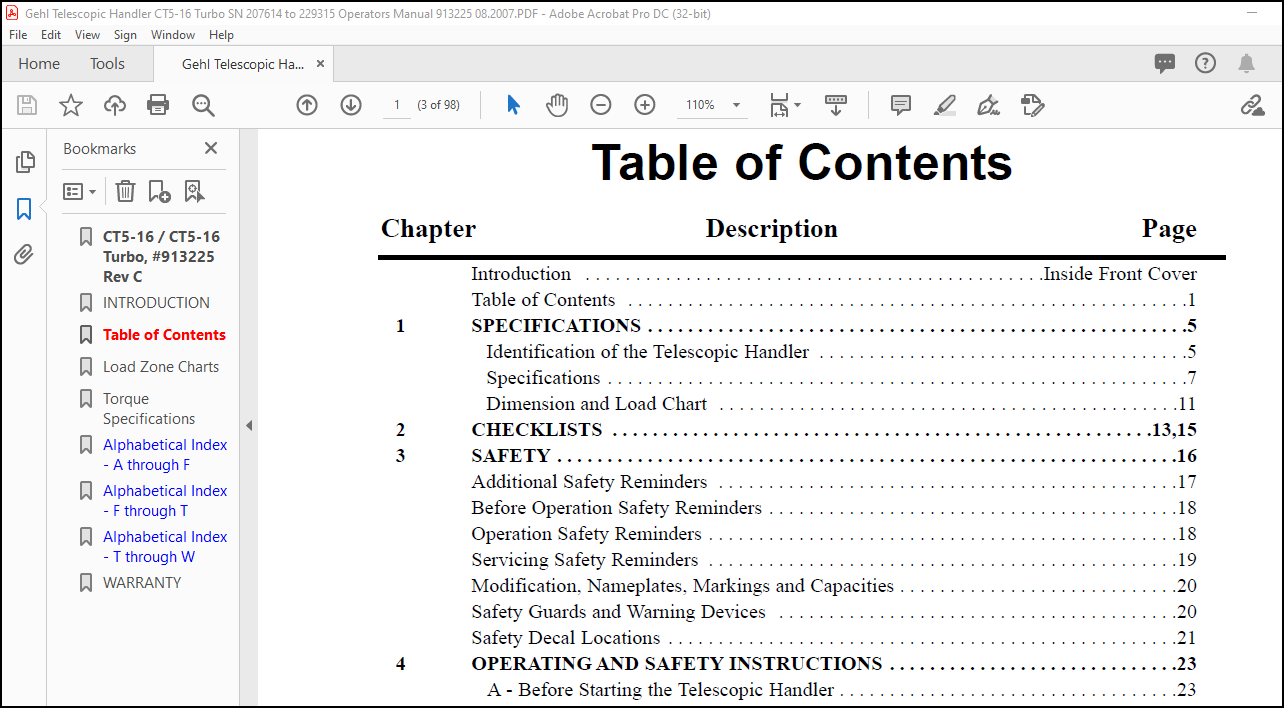Screen dimensions: 1284x708
Task: Activate the Hand pan tool
Action: [557, 105]
